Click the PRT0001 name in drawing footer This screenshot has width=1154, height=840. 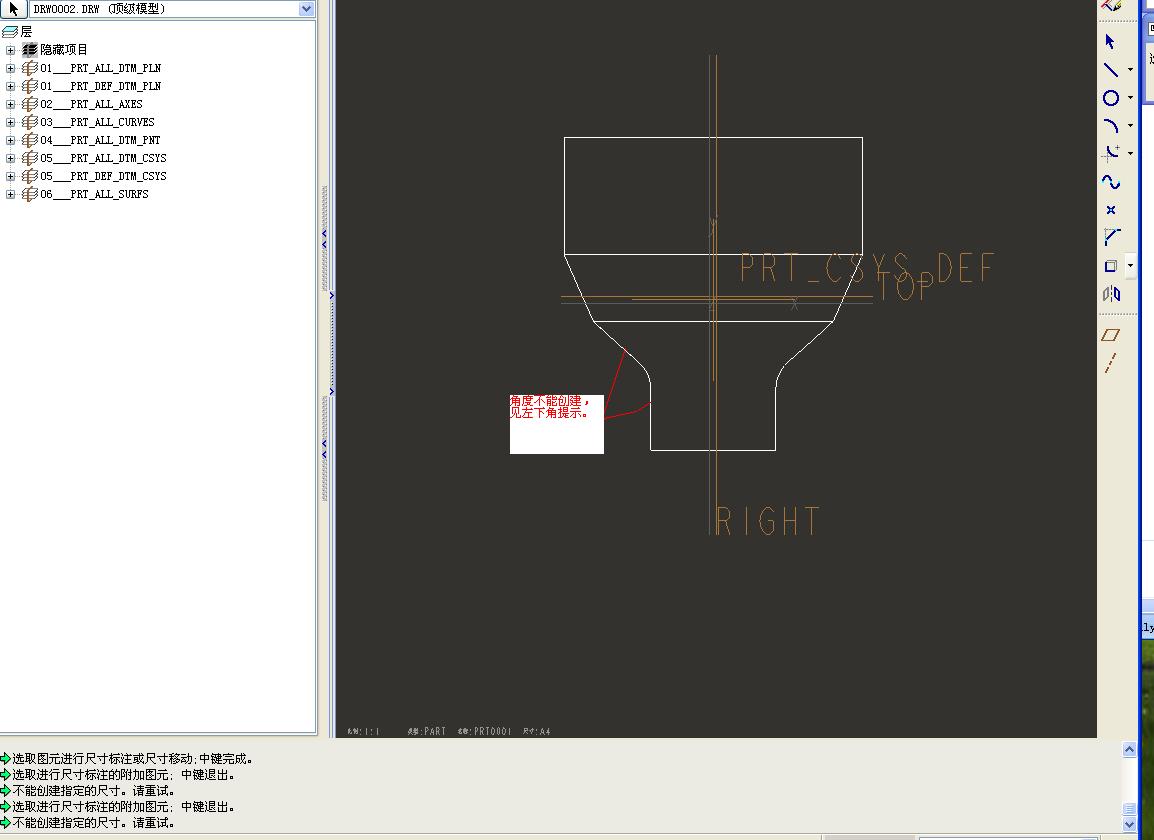[x=492, y=731]
